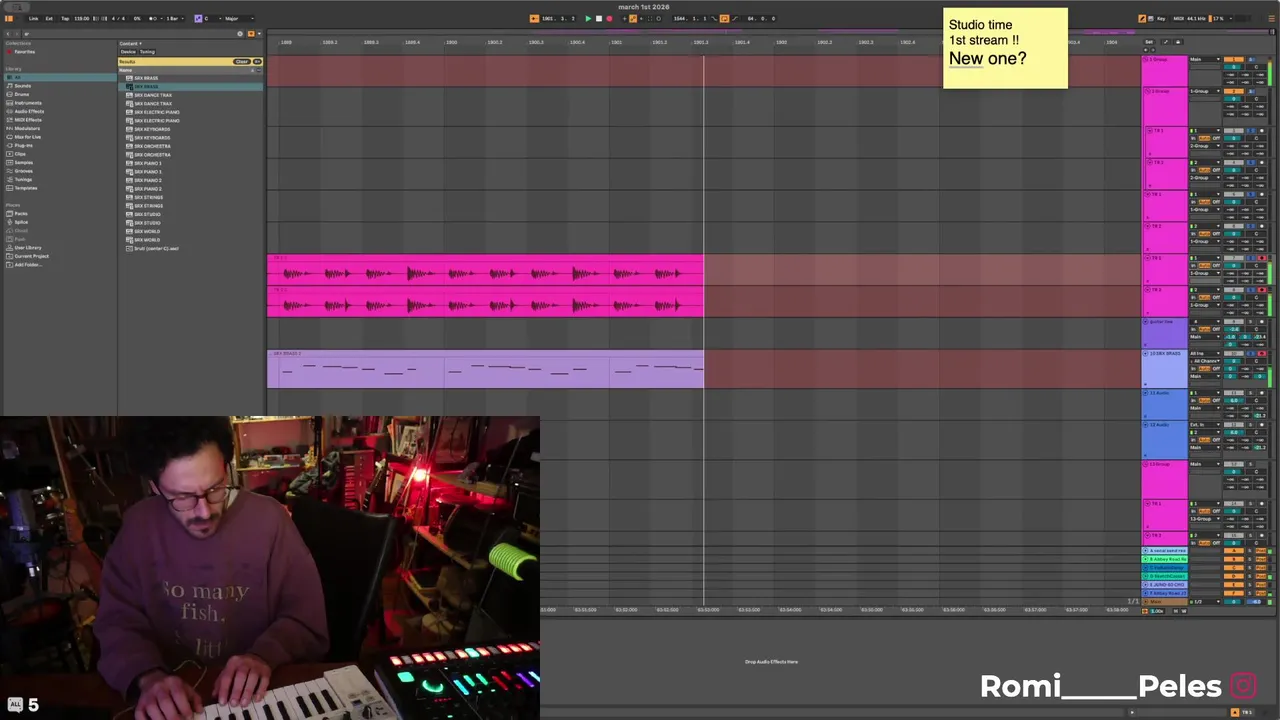1280x720 pixels.
Task: Open the Samples browser category
Action: (x=21, y=162)
